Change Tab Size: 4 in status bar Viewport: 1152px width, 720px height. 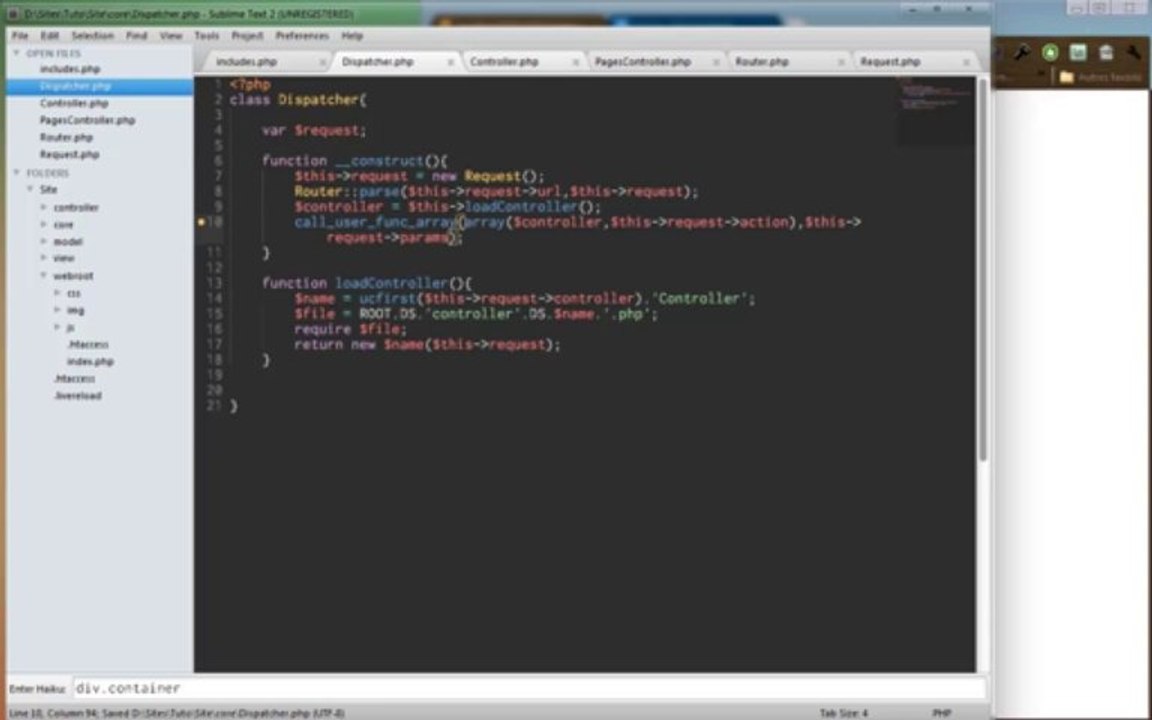coord(844,713)
